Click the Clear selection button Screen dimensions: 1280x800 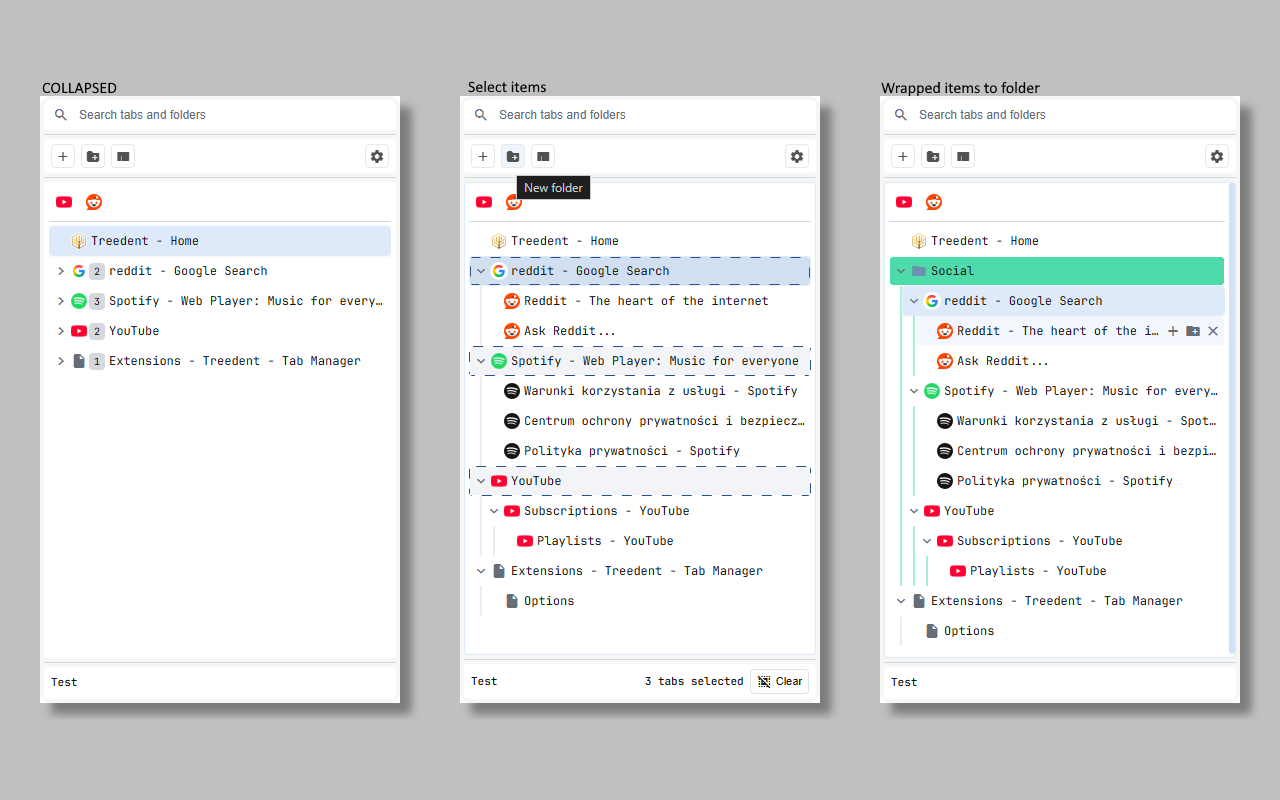coord(779,681)
